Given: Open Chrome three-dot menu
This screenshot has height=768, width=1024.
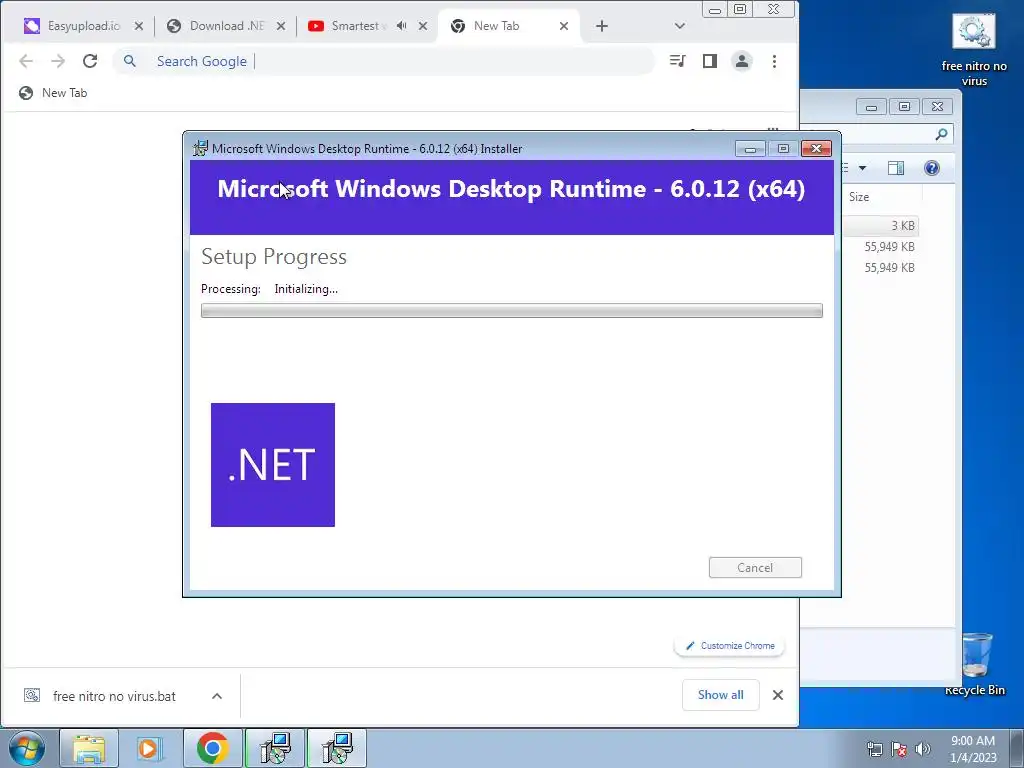Looking at the screenshot, I should coord(775,61).
